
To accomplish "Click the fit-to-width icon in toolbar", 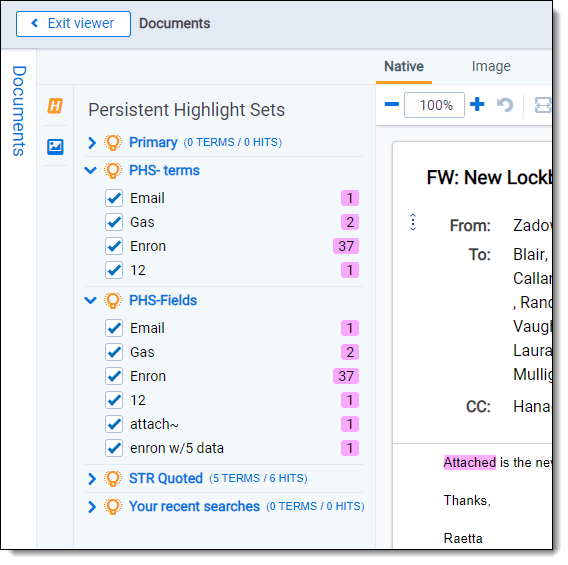I will point(543,105).
